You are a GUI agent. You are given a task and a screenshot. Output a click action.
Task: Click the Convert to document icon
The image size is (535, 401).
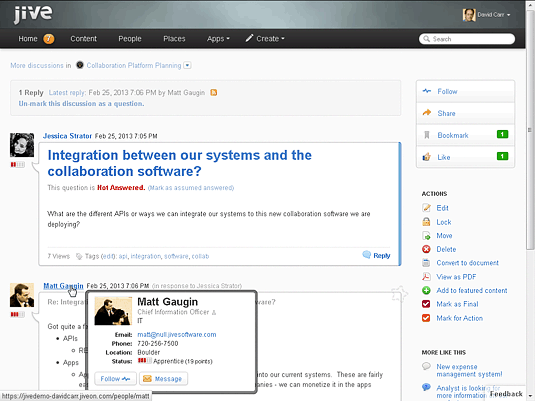426,263
